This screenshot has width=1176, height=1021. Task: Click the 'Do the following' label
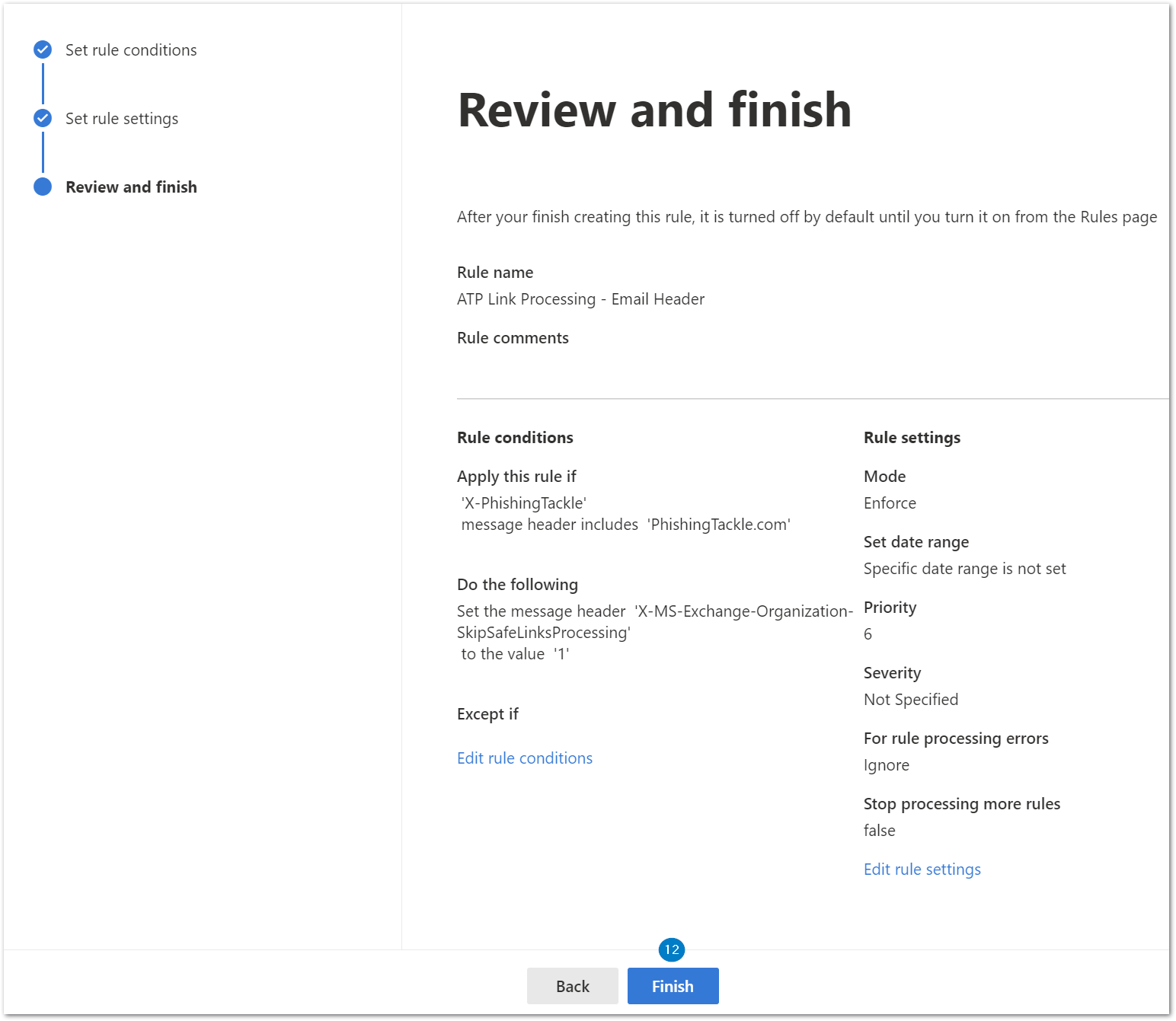[x=517, y=585]
